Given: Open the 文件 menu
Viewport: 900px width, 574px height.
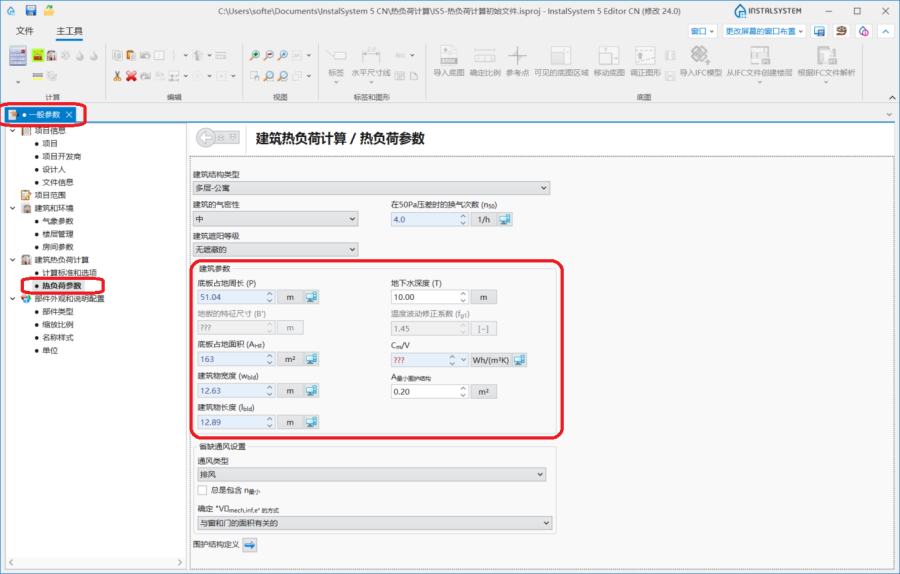Looking at the screenshot, I should (25, 31).
